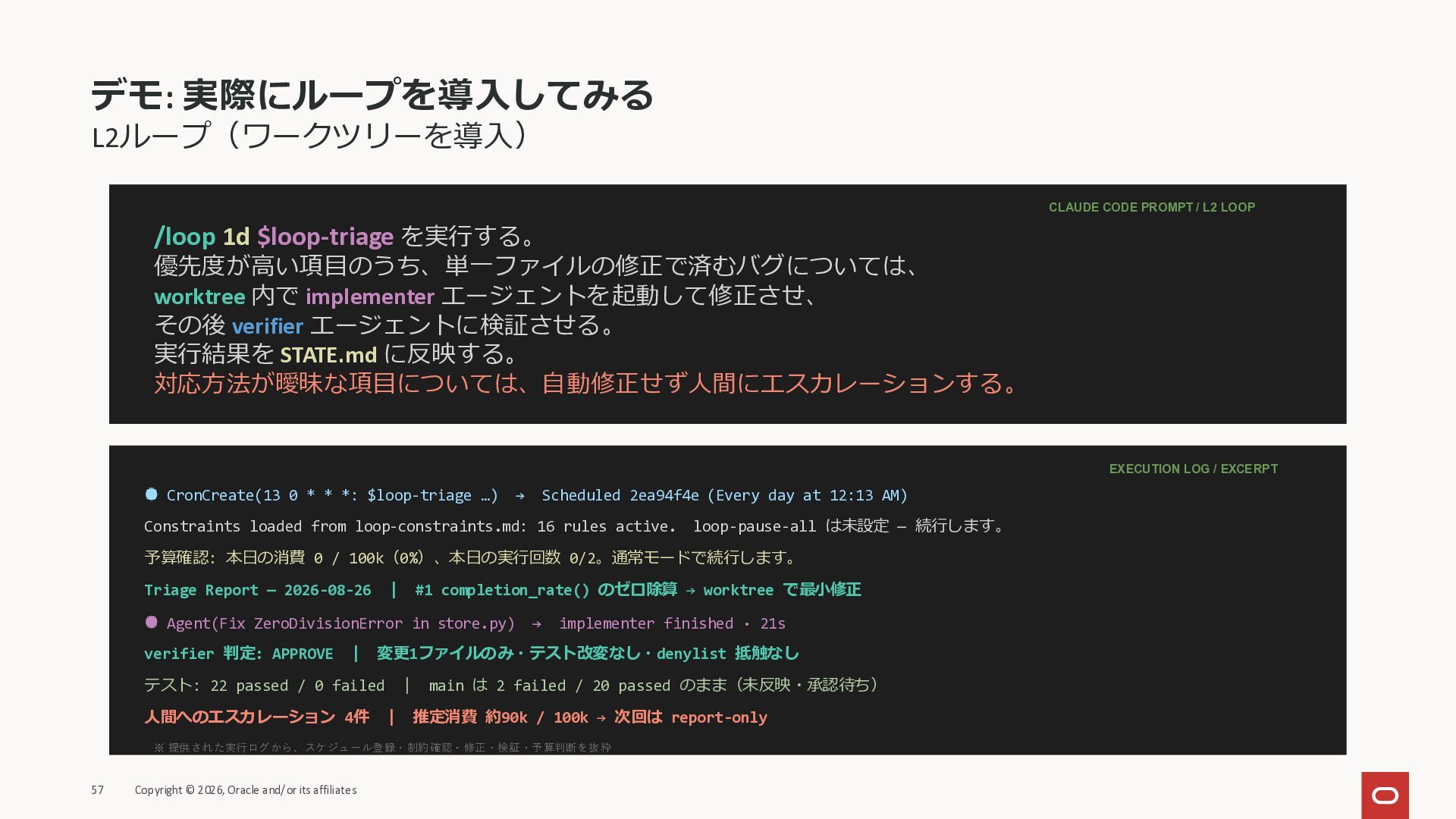This screenshot has width=1456, height=819.
Task: Click the Scheduled 2ea94f4e text
Action: (x=620, y=495)
